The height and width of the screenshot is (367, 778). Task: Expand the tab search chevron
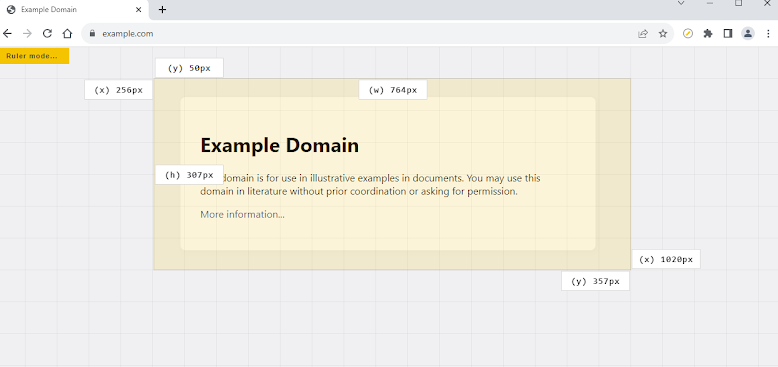coord(681,3)
